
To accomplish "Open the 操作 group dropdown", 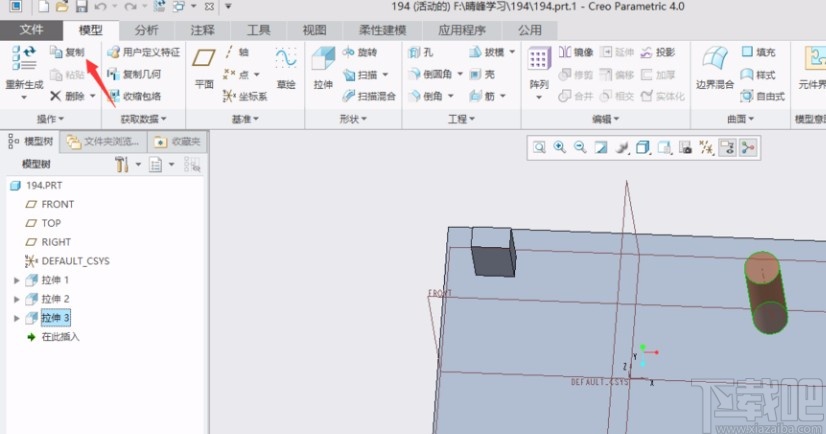I will click(50, 119).
